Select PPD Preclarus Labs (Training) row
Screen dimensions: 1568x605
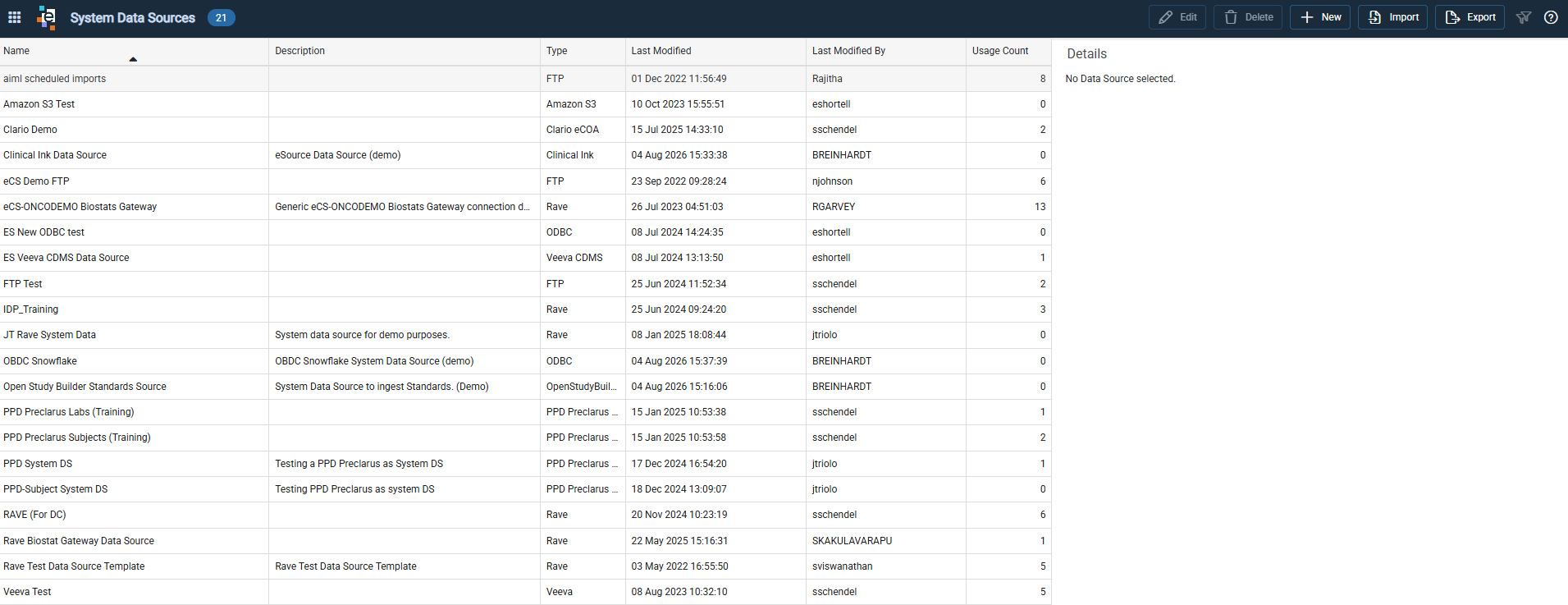525,412
